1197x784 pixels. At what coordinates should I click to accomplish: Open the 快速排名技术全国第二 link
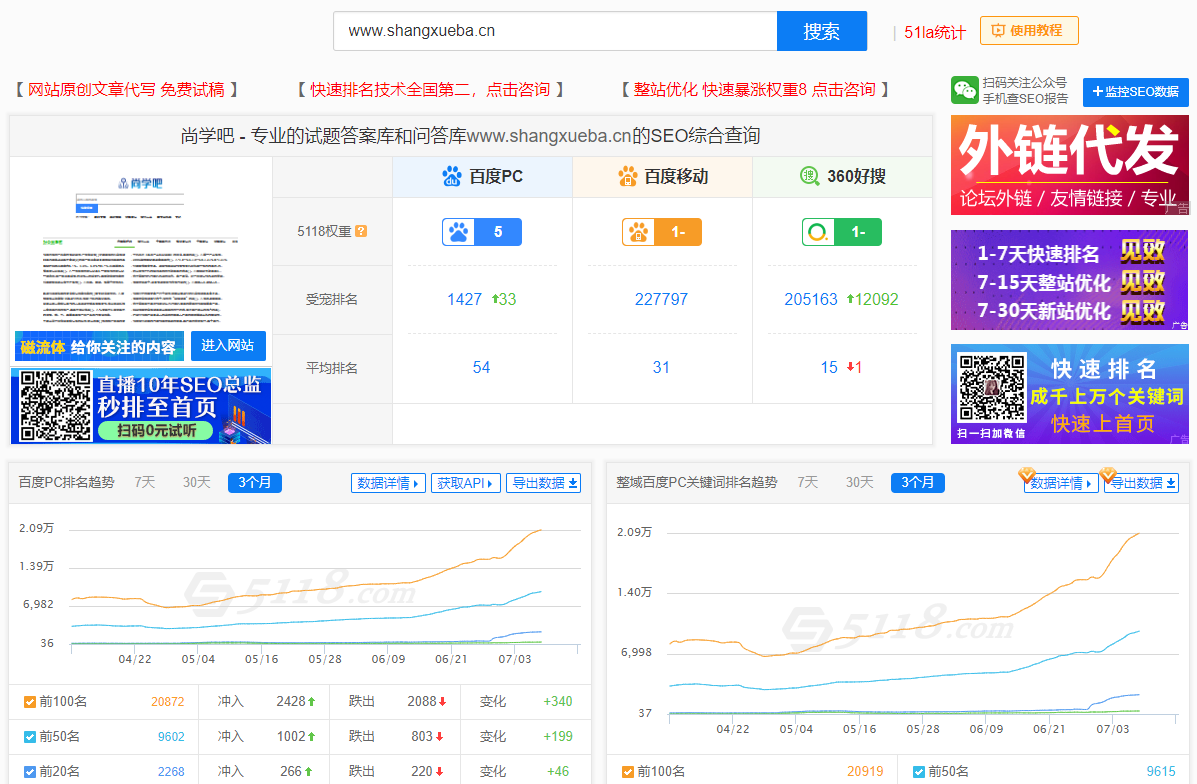click(431, 90)
